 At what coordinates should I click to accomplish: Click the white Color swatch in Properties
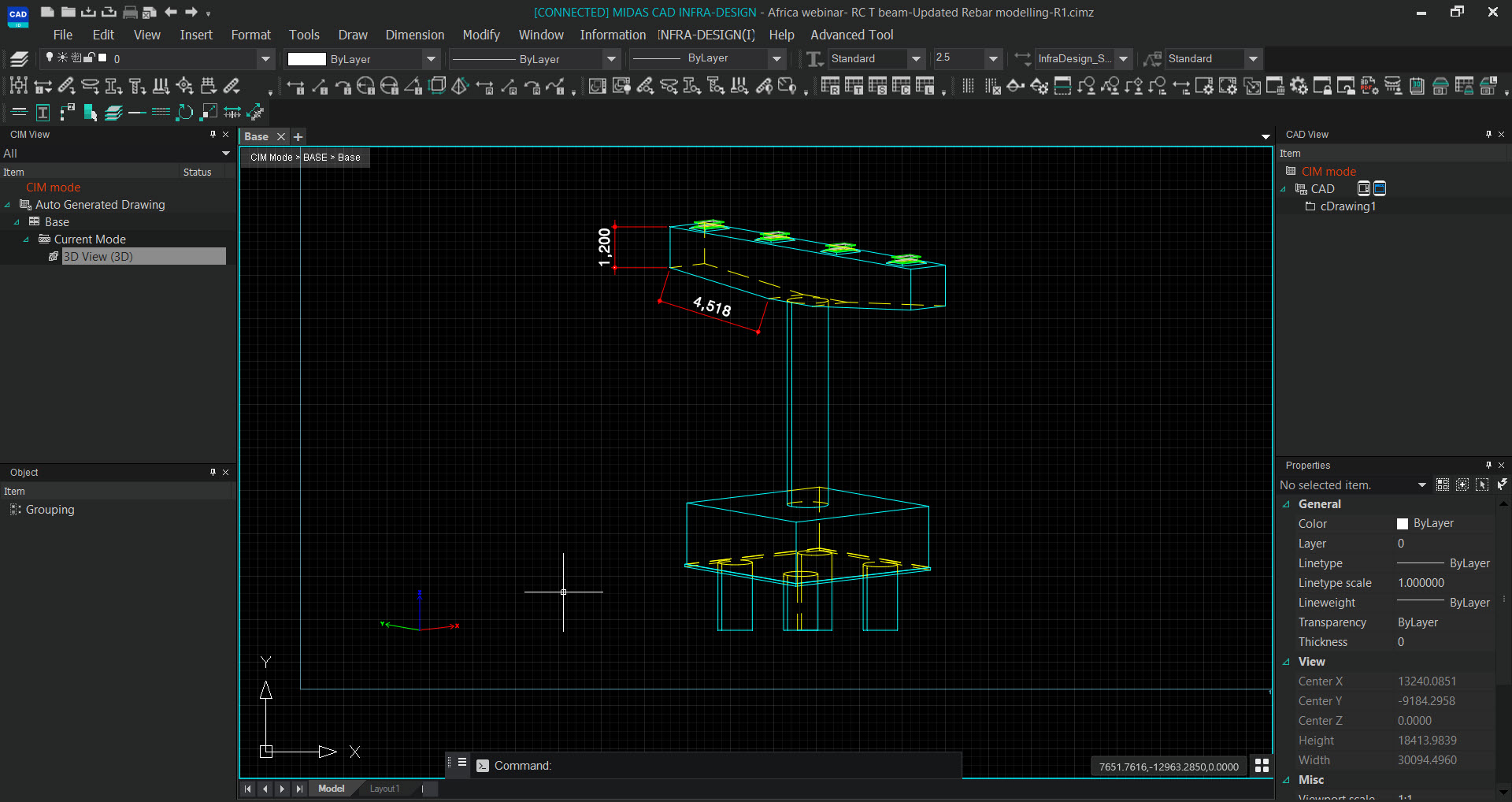[1403, 524]
